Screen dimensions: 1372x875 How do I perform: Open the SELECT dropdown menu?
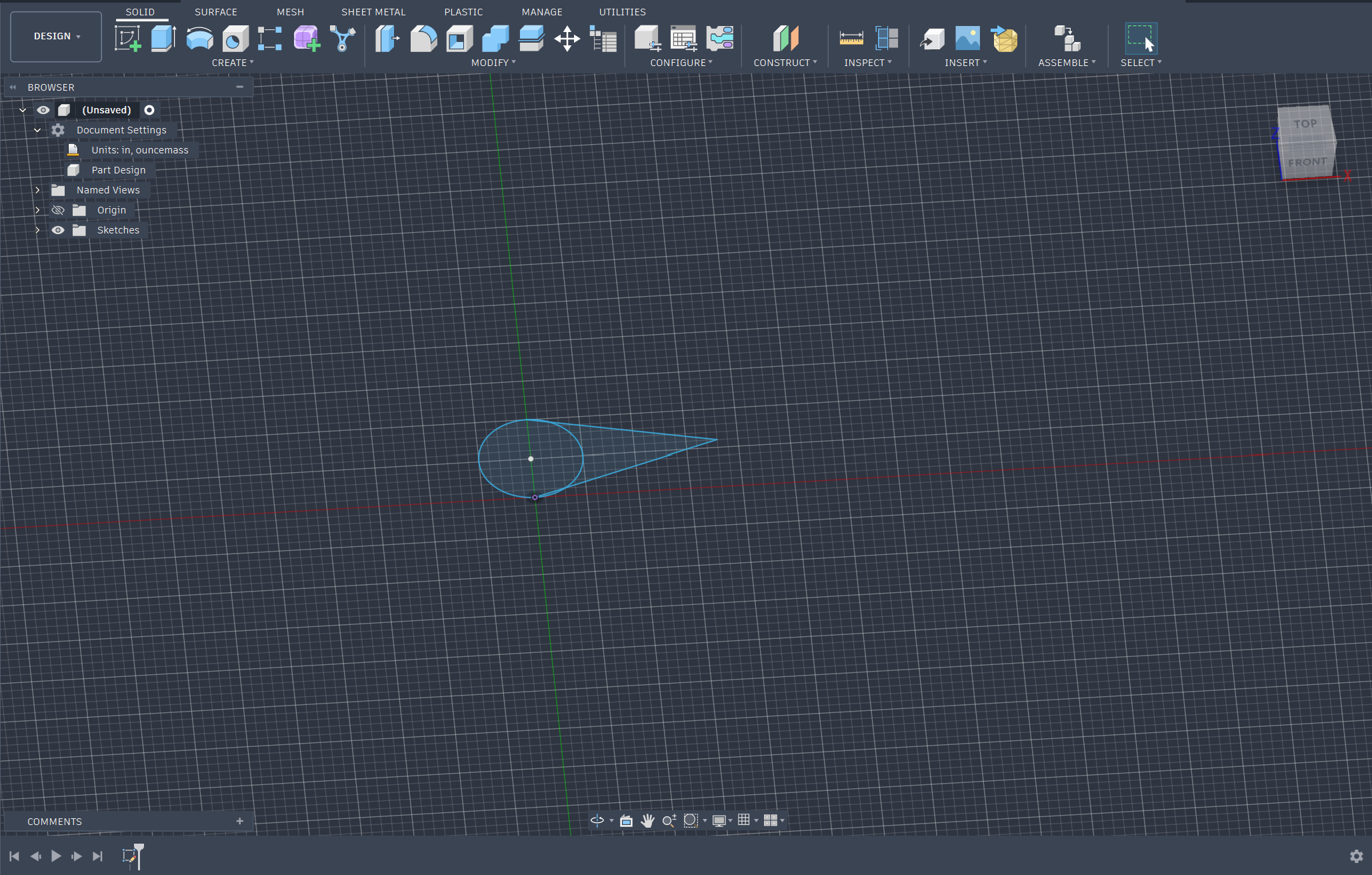point(1141,63)
